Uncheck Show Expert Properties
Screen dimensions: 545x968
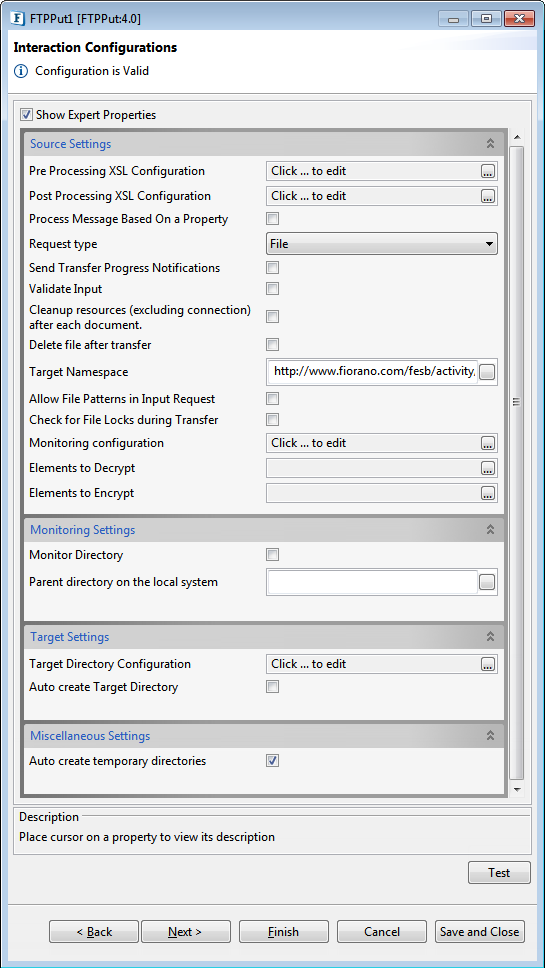click(27, 115)
